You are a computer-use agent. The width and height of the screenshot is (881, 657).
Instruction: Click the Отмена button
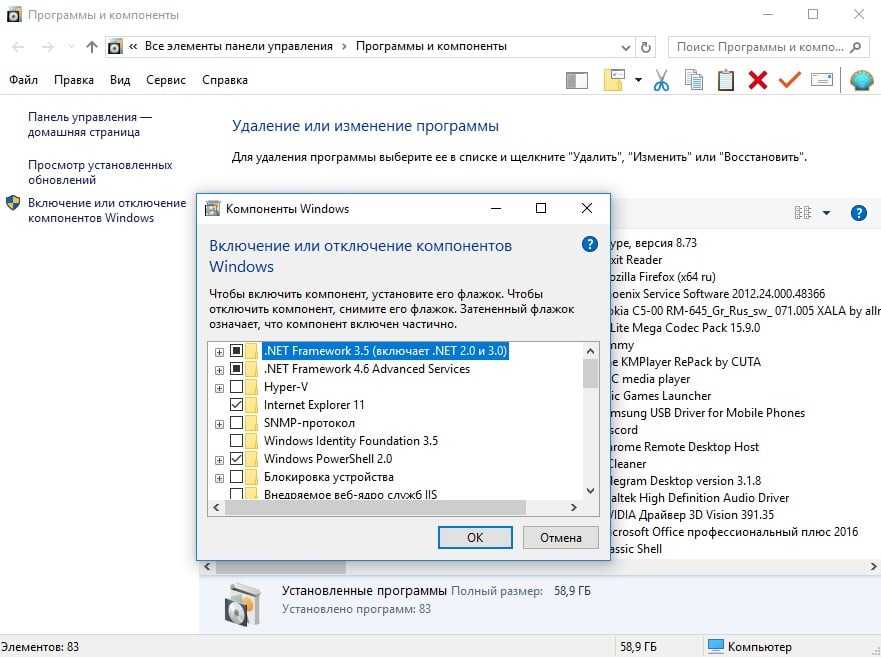[x=560, y=537]
